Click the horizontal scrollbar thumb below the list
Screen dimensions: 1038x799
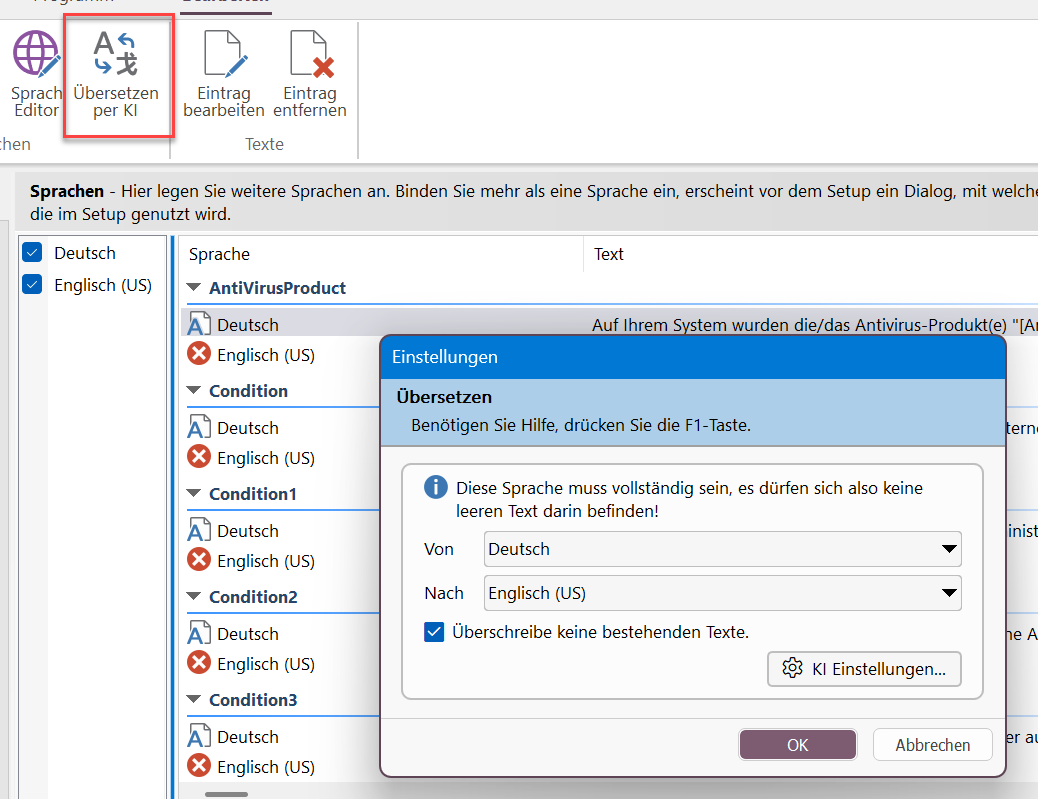point(226,794)
